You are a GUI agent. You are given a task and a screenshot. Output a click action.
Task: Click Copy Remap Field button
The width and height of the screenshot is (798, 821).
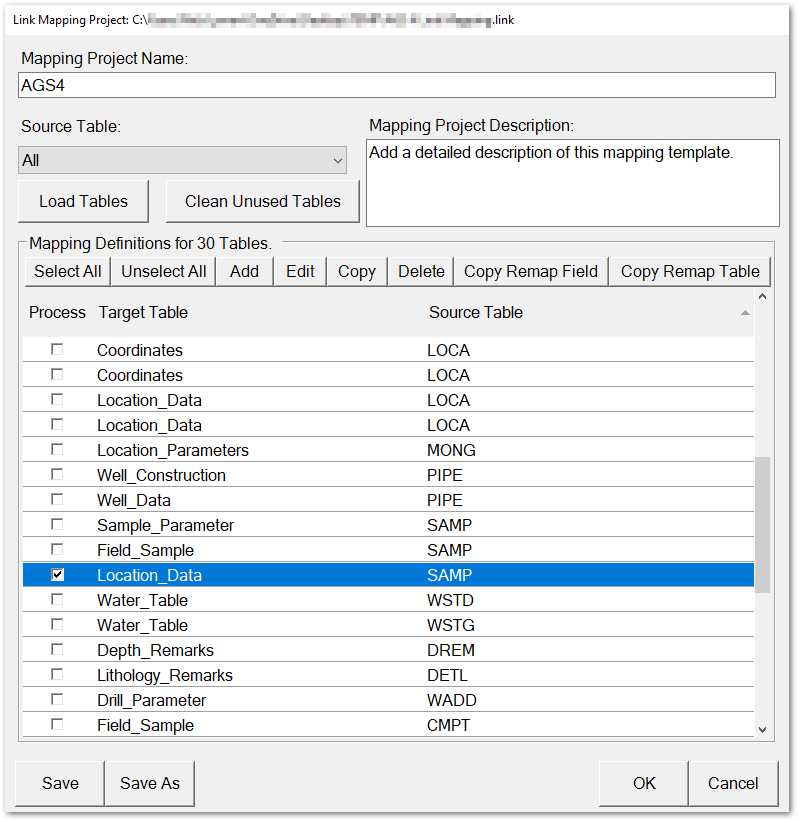(x=530, y=271)
